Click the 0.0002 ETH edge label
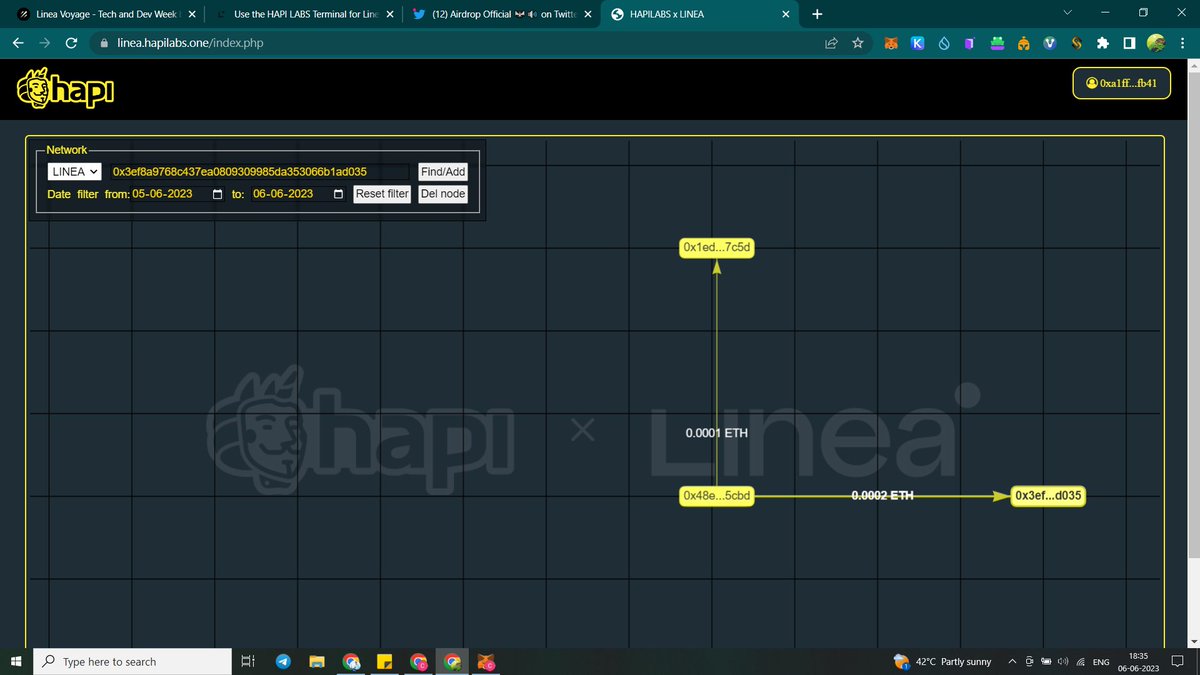Viewport: 1200px width, 675px height. (882, 495)
